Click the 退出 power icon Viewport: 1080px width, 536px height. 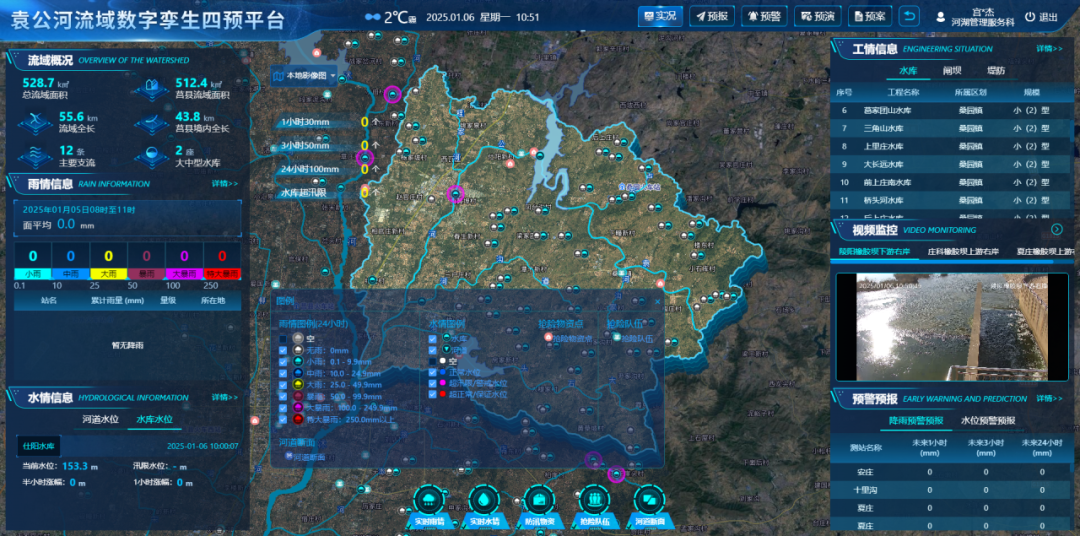point(1030,17)
